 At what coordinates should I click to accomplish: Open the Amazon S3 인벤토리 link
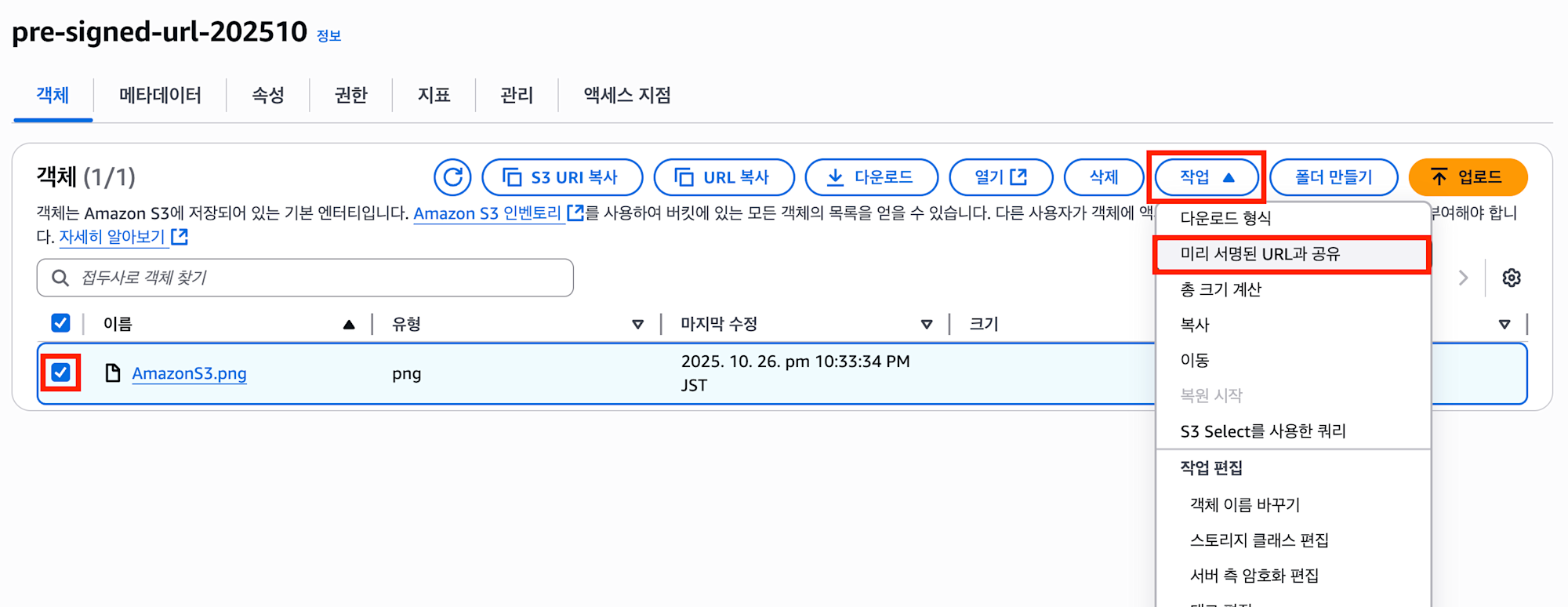tap(488, 213)
